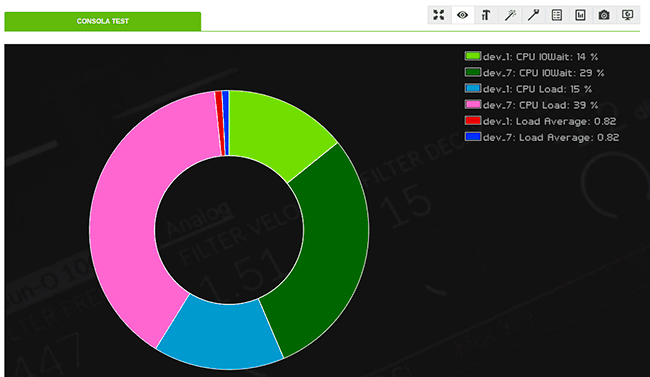650x377 pixels.
Task: Toggle dev_1 Load Average legend entry
Action: (540, 121)
